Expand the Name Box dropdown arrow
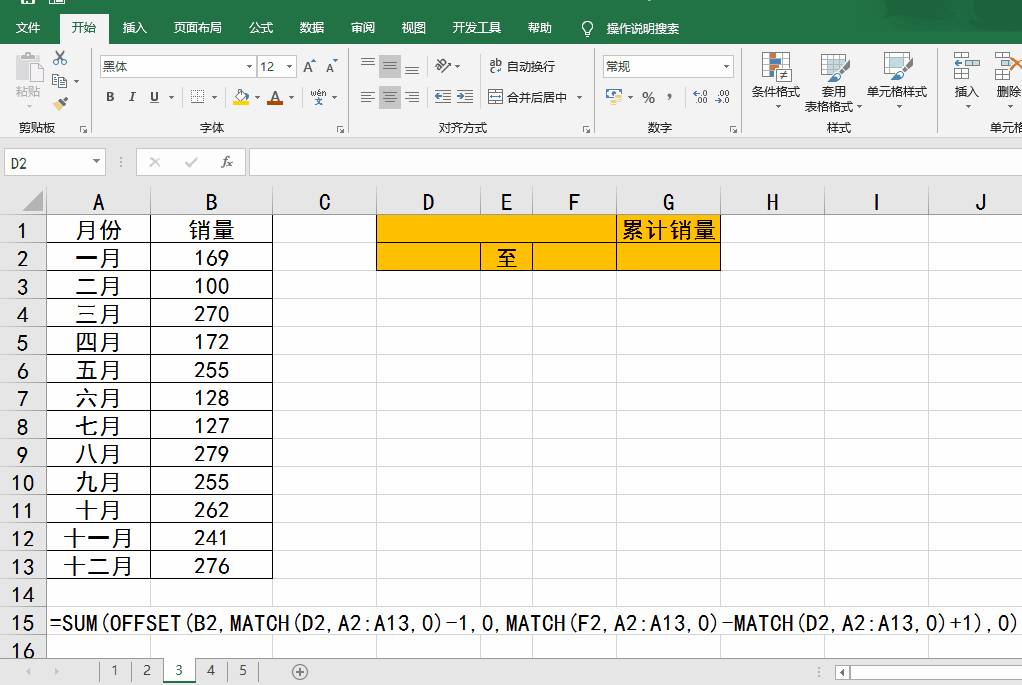Image resolution: width=1022 pixels, height=685 pixels. click(96, 162)
